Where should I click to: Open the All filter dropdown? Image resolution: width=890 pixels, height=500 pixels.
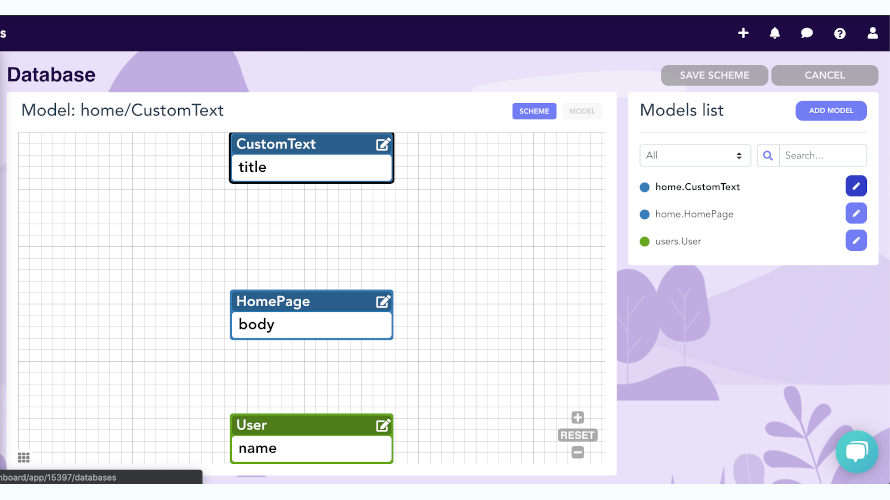click(695, 156)
